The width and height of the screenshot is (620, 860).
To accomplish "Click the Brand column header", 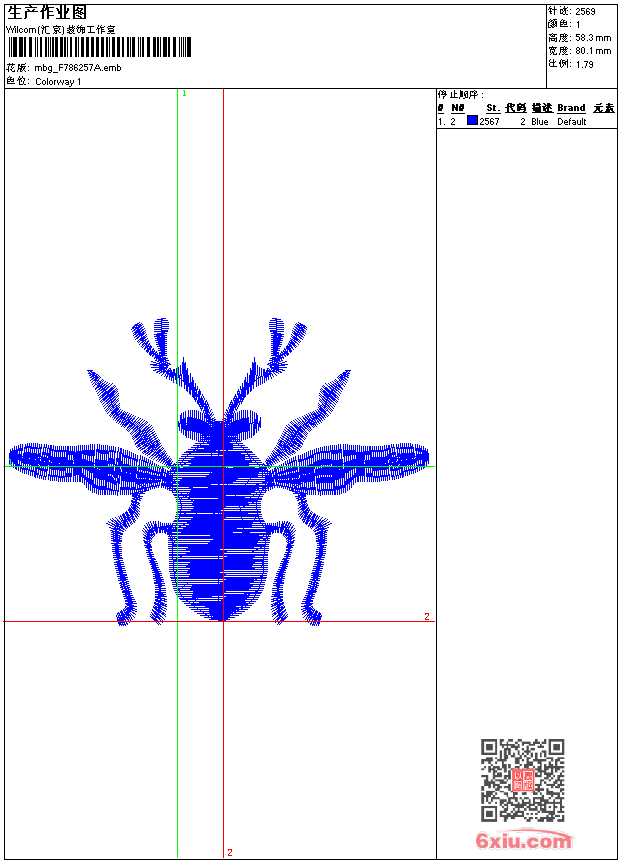I will click(571, 108).
